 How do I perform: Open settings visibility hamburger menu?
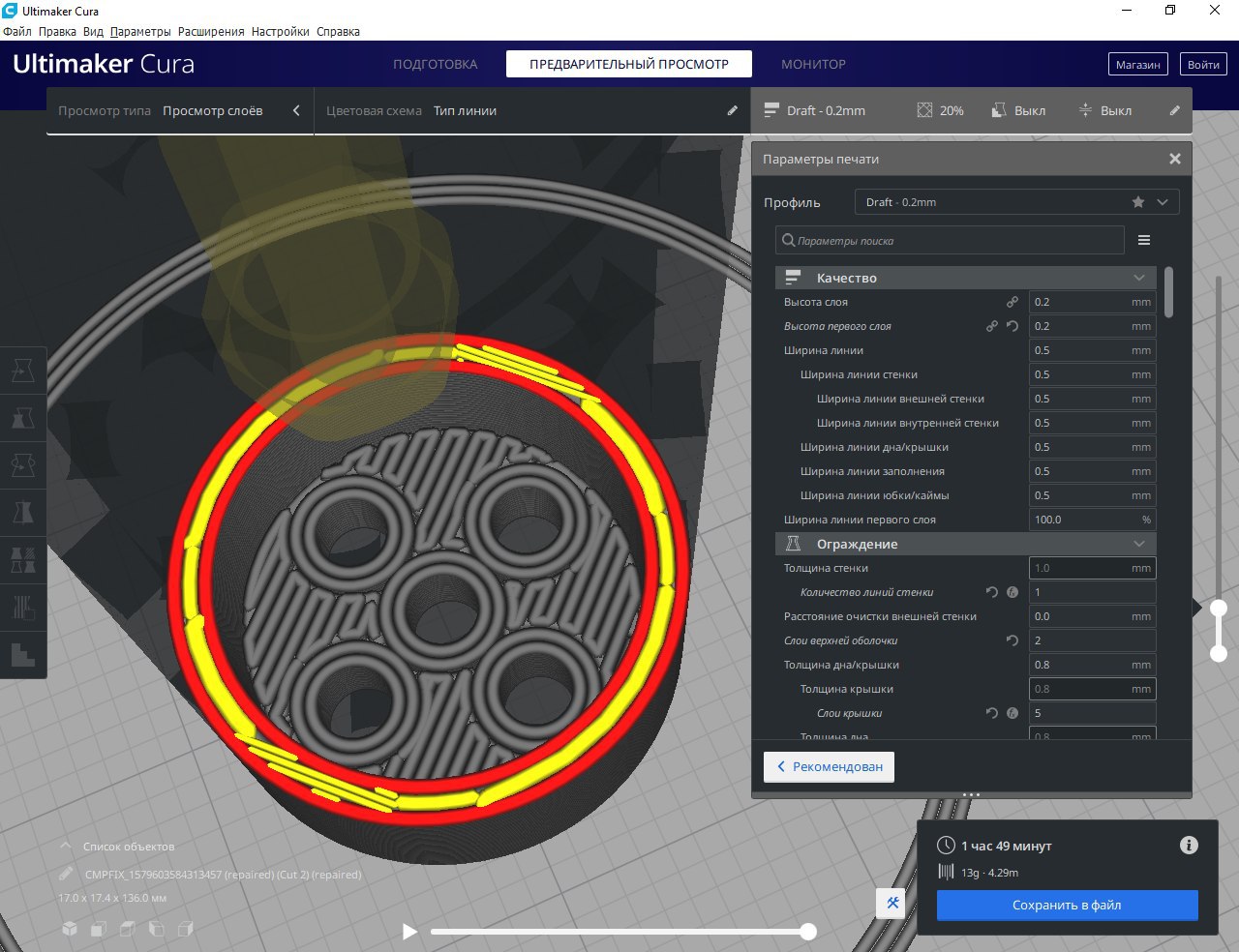[1144, 240]
